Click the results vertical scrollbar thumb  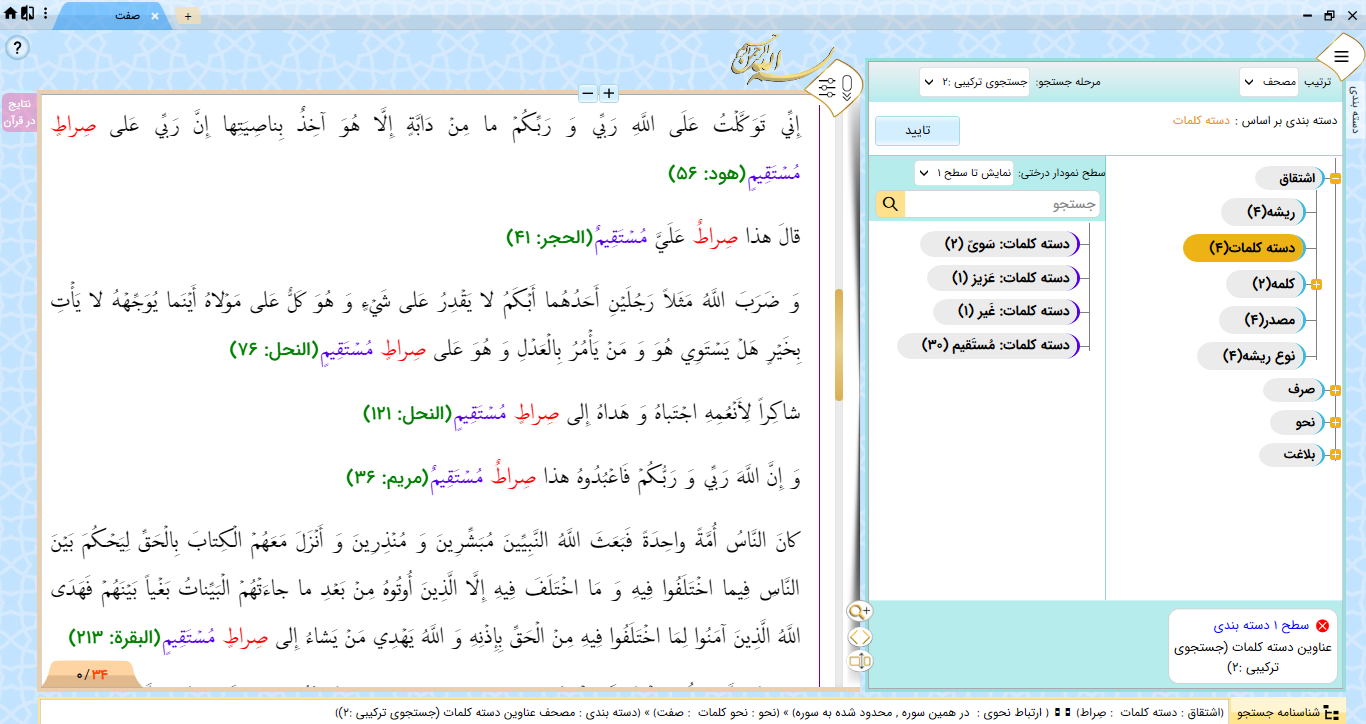(x=839, y=345)
